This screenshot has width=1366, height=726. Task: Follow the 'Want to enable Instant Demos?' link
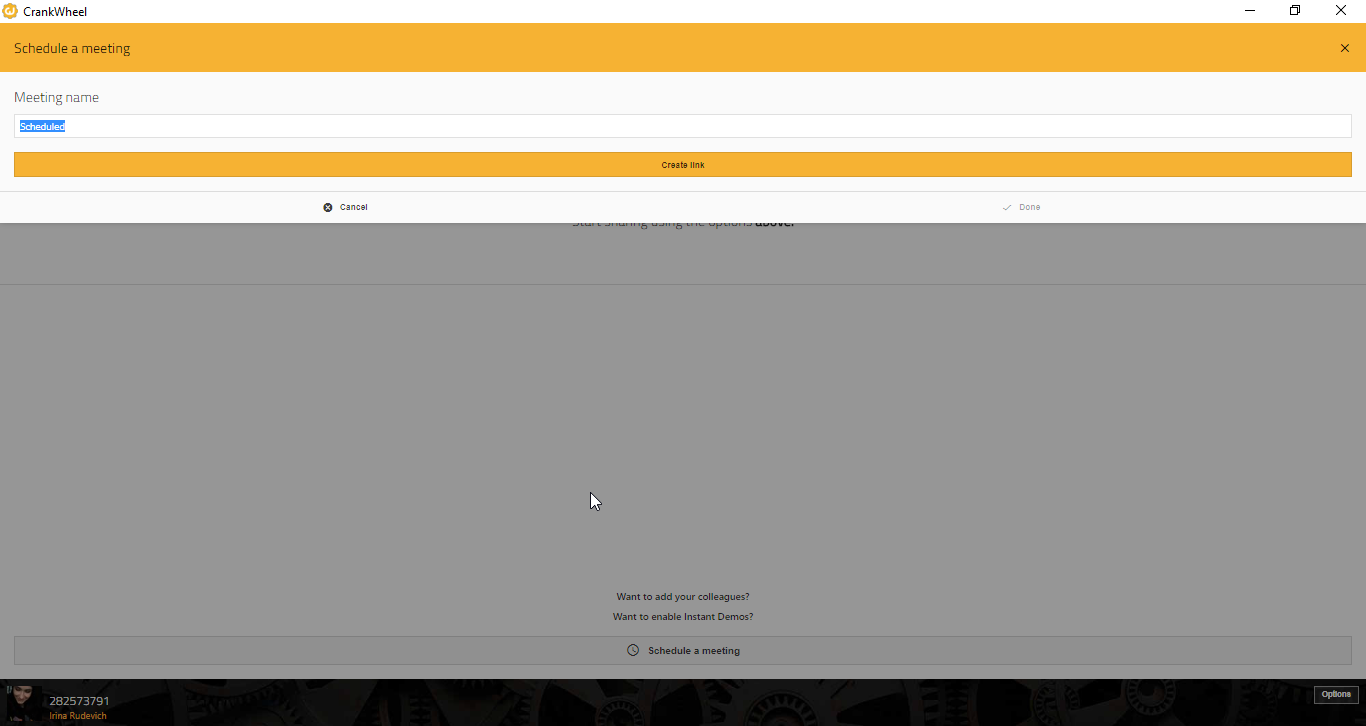tap(683, 617)
